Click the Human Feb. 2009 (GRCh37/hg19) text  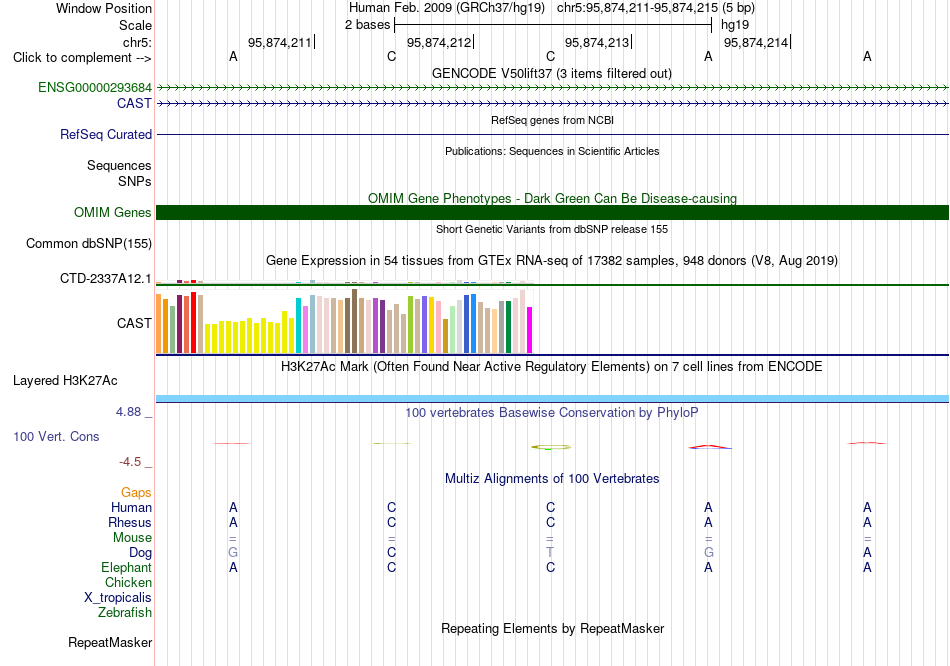(x=447, y=8)
